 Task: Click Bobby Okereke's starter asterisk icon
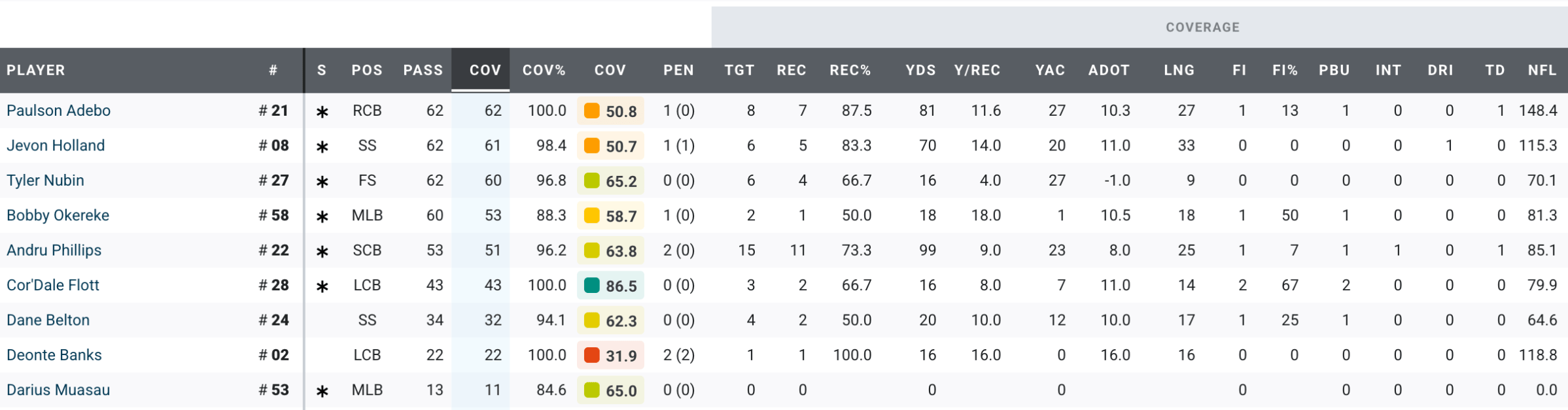point(322,216)
